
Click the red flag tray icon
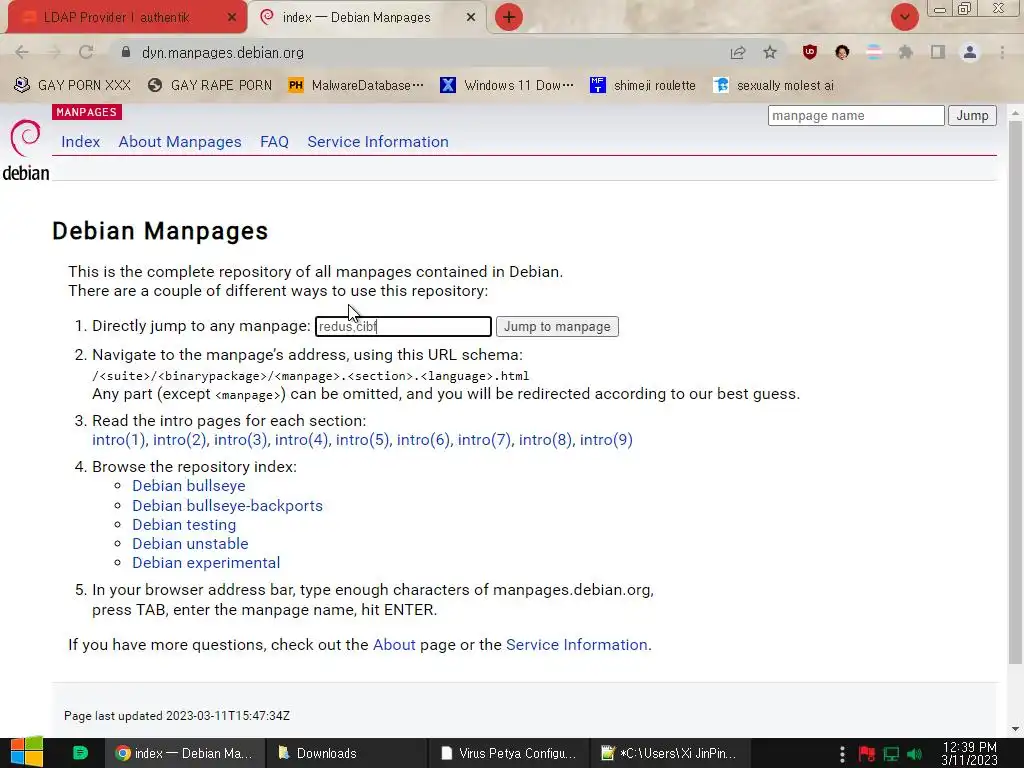(867, 754)
